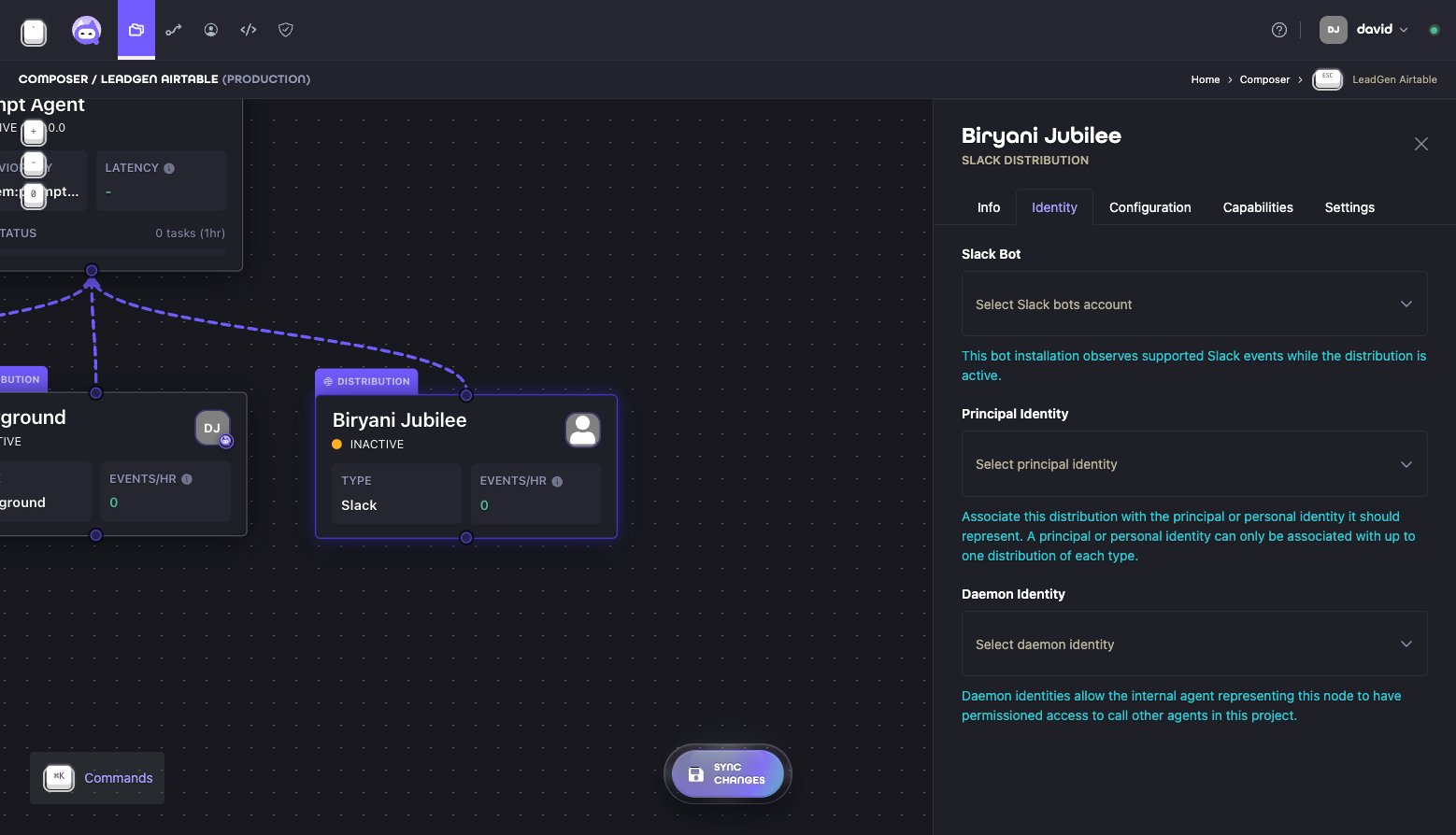Image resolution: width=1456 pixels, height=835 pixels.
Task: Open the folders projects nav icon
Action: point(136,30)
